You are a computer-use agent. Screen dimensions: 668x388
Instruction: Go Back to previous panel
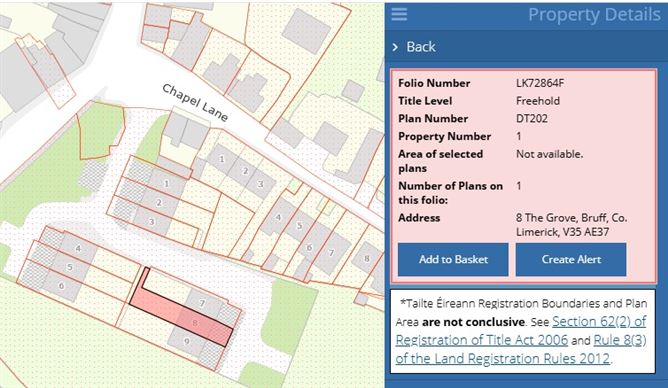point(420,46)
